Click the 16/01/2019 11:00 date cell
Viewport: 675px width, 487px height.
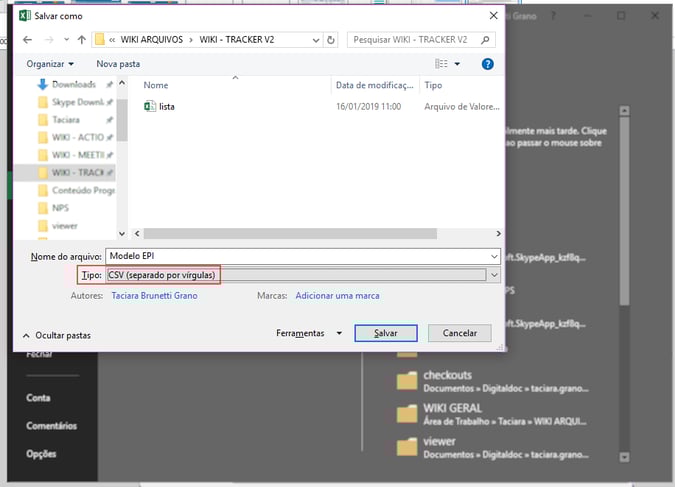368,106
